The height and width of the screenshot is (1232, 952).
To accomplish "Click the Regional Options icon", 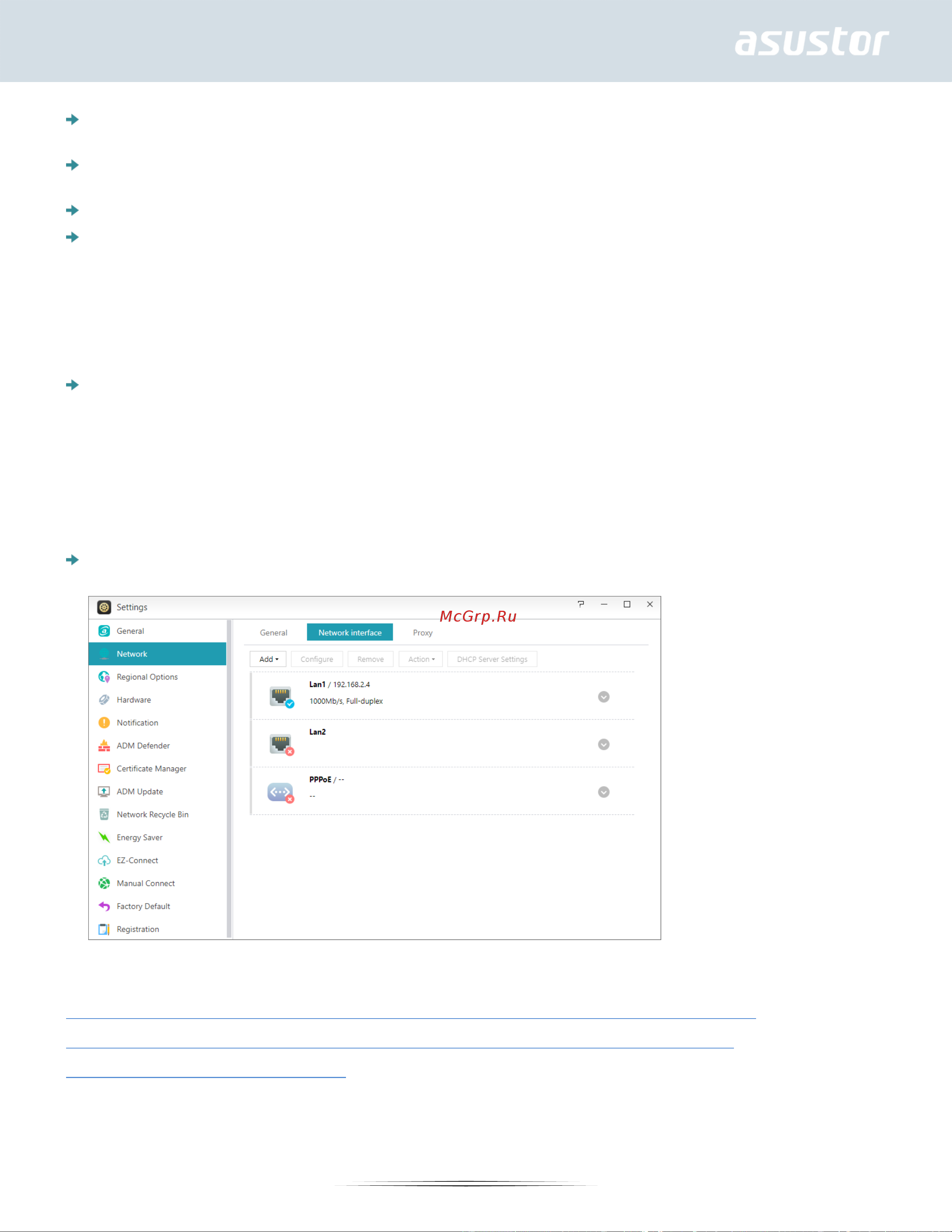I will click(x=104, y=676).
